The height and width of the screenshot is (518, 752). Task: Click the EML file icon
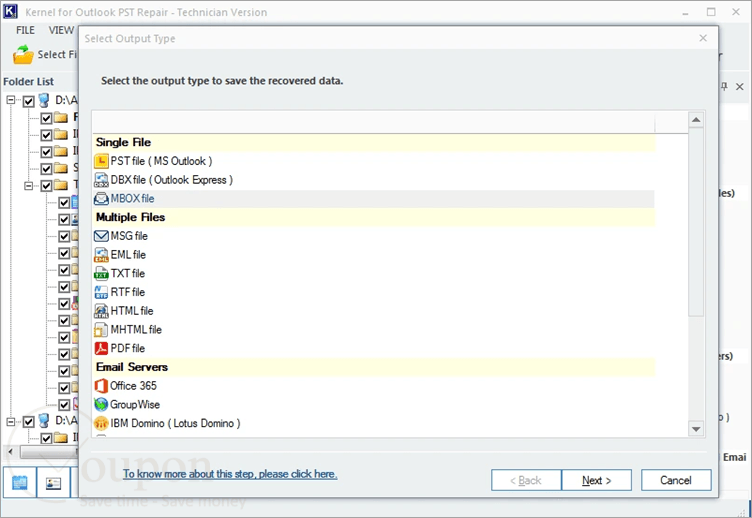point(101,255)
